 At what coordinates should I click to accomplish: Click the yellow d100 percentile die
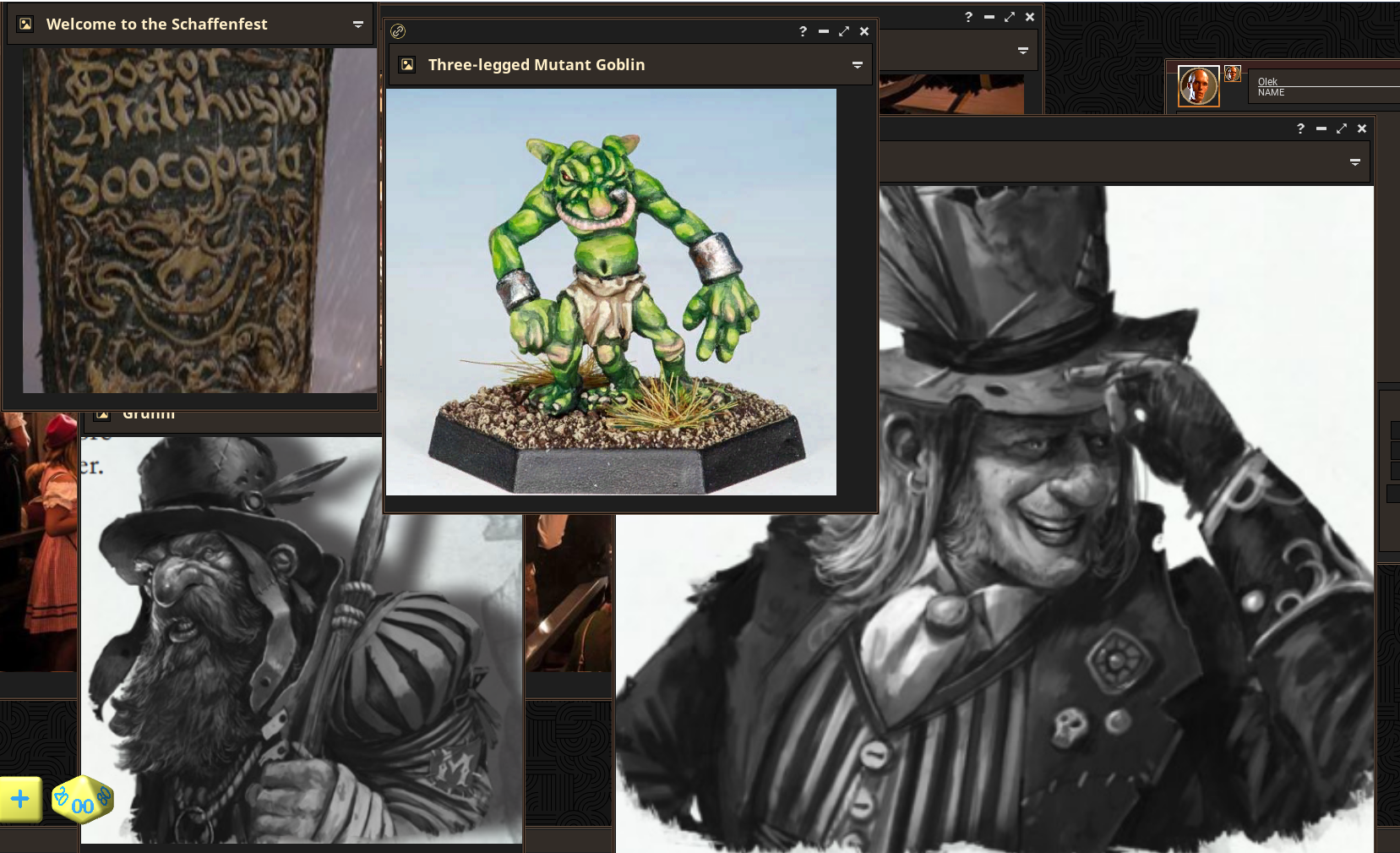point(82,799)
